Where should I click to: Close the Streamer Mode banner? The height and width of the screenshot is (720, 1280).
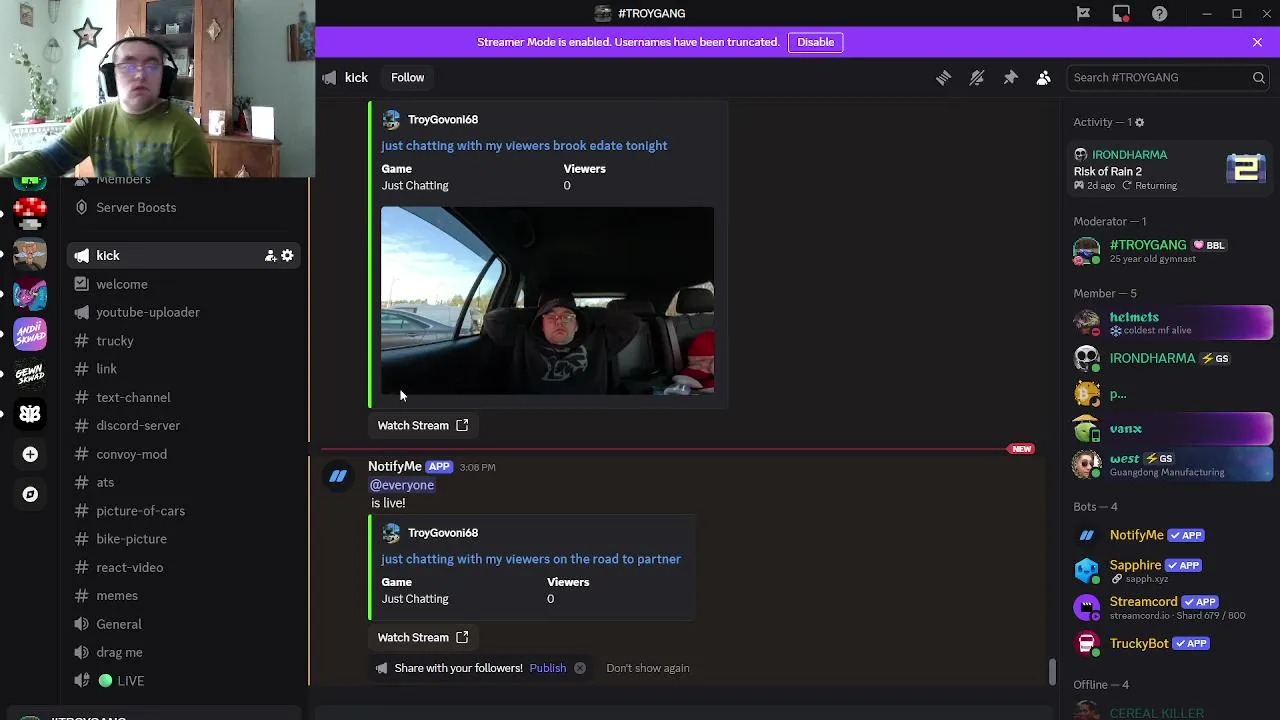(1257, 42)
